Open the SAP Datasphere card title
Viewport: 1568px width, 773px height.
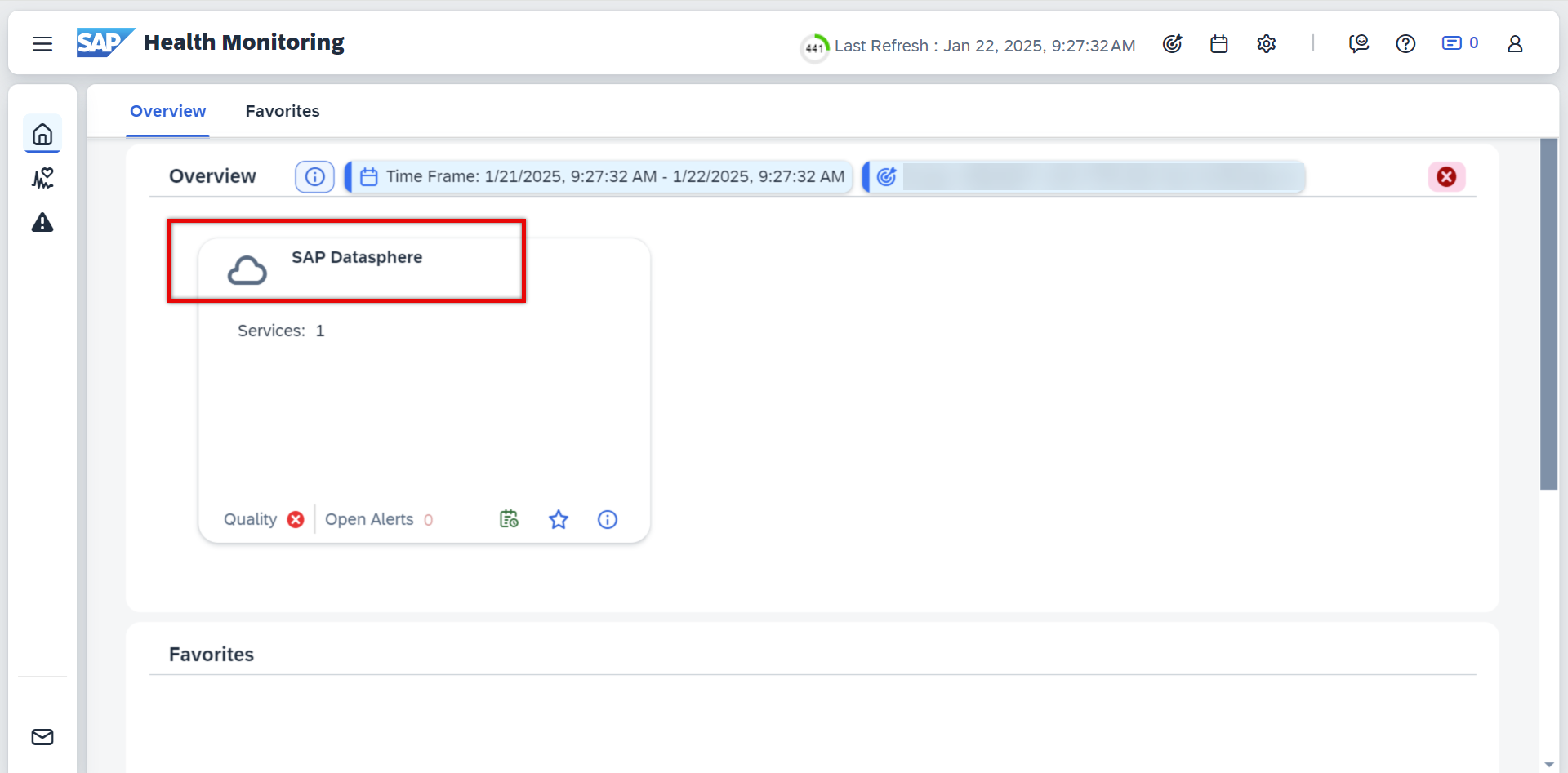pos(357,257)
